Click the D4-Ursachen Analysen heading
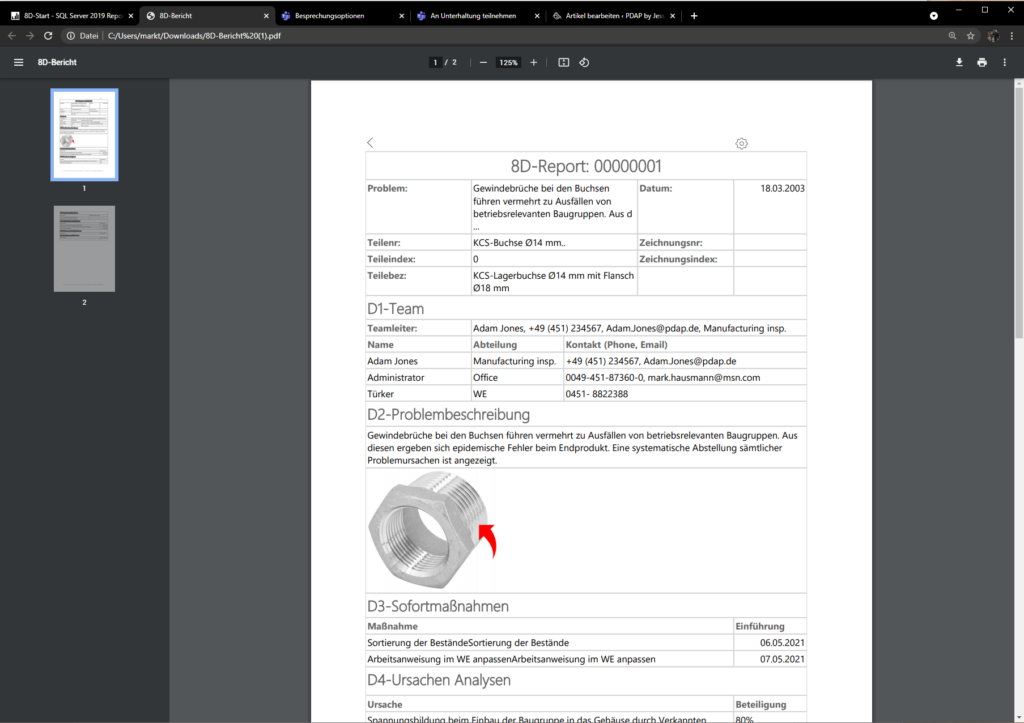This screenshot has width=1024, height=723. pos(439,680)
